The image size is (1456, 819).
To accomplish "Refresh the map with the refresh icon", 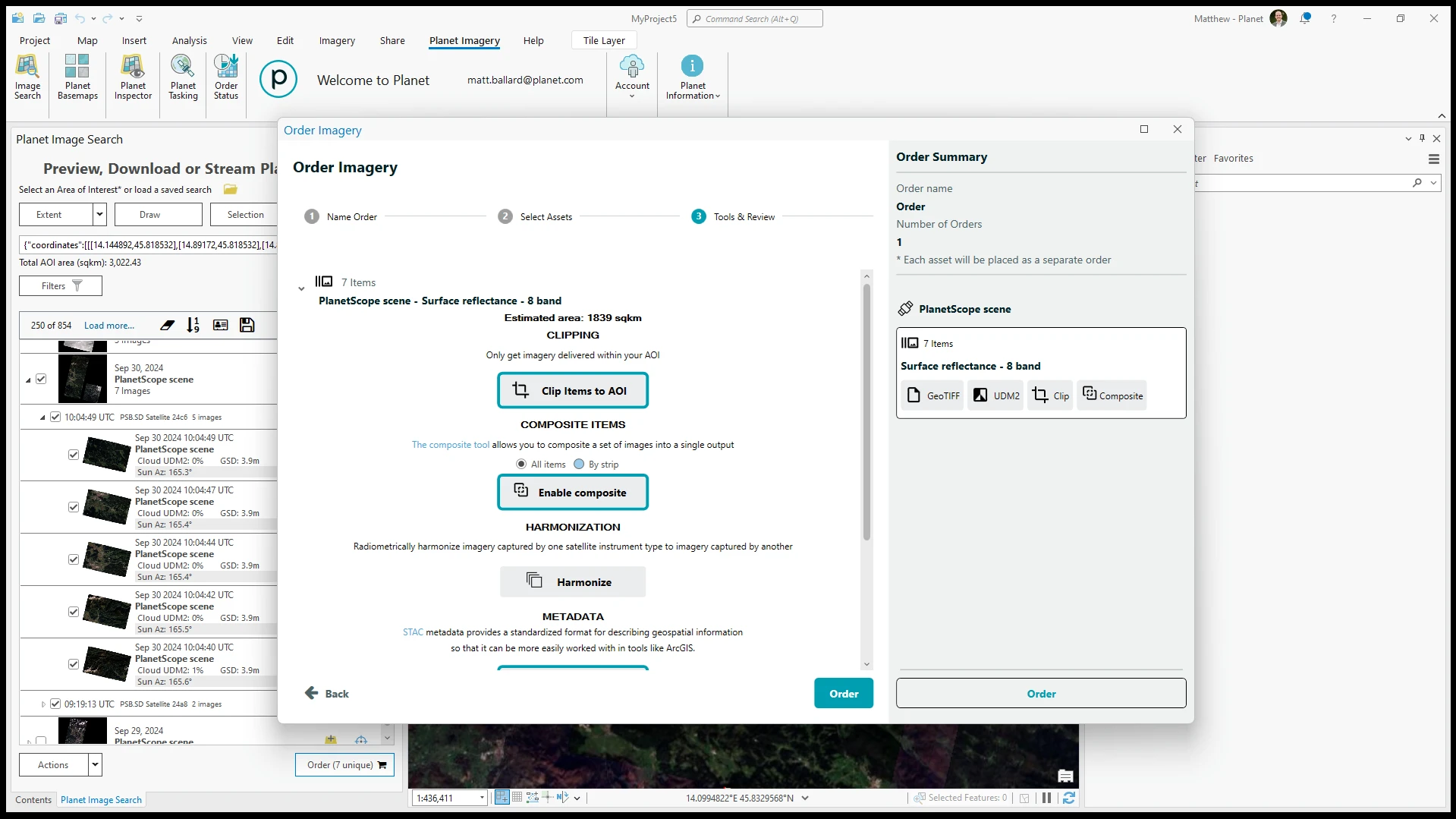I will 1069,798.
